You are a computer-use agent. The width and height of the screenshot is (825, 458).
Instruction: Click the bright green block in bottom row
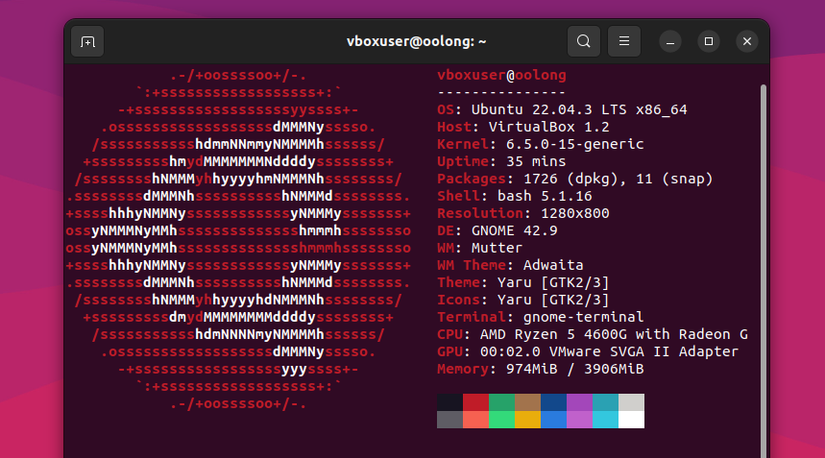pos(501,420)
